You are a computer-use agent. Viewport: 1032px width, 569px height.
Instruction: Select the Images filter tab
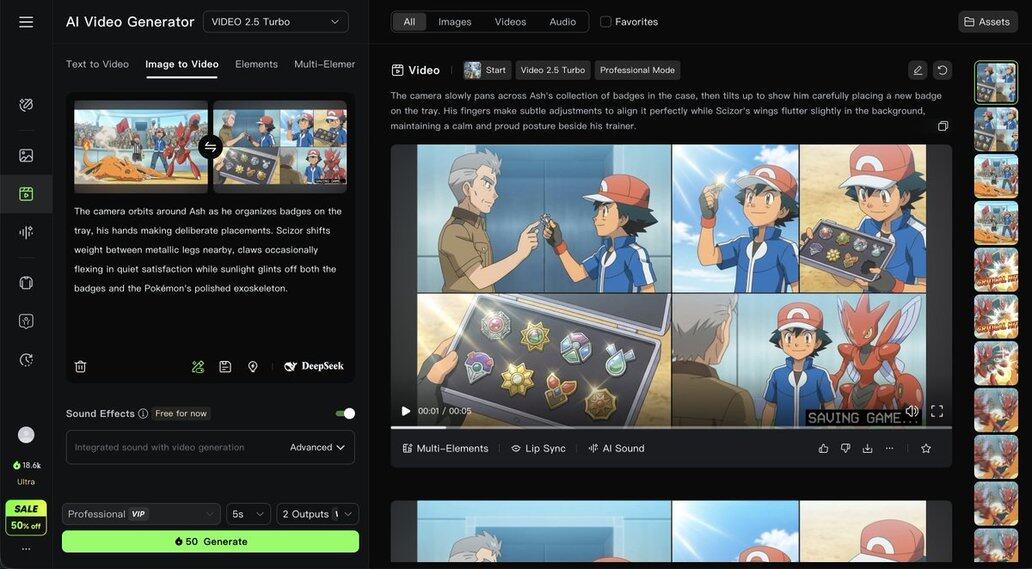tap(455, 22)
